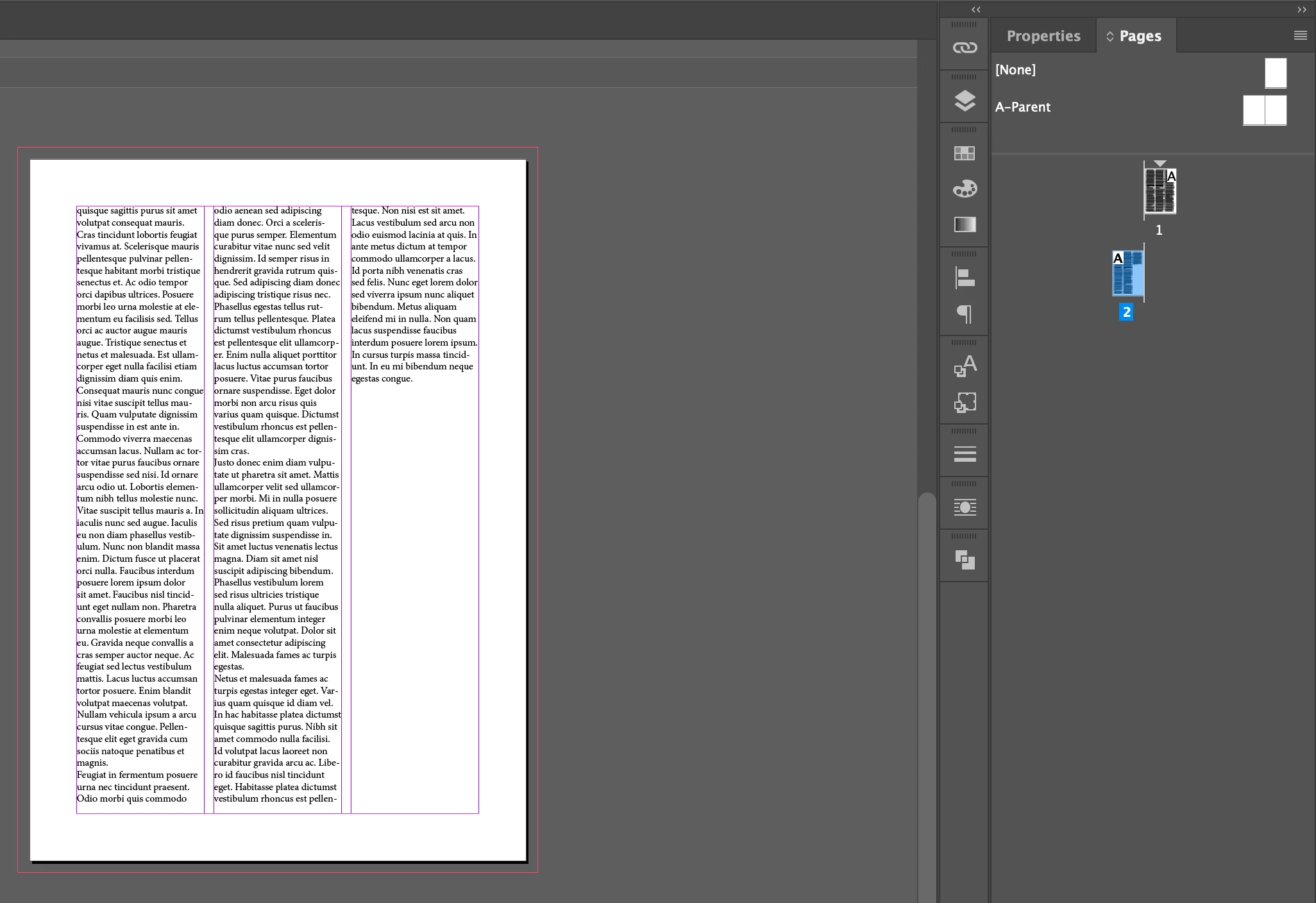Viewport: 1316px width, 903px height.
Task: Open the Object Styles panel icon
Action: click(x=965, y=402)
